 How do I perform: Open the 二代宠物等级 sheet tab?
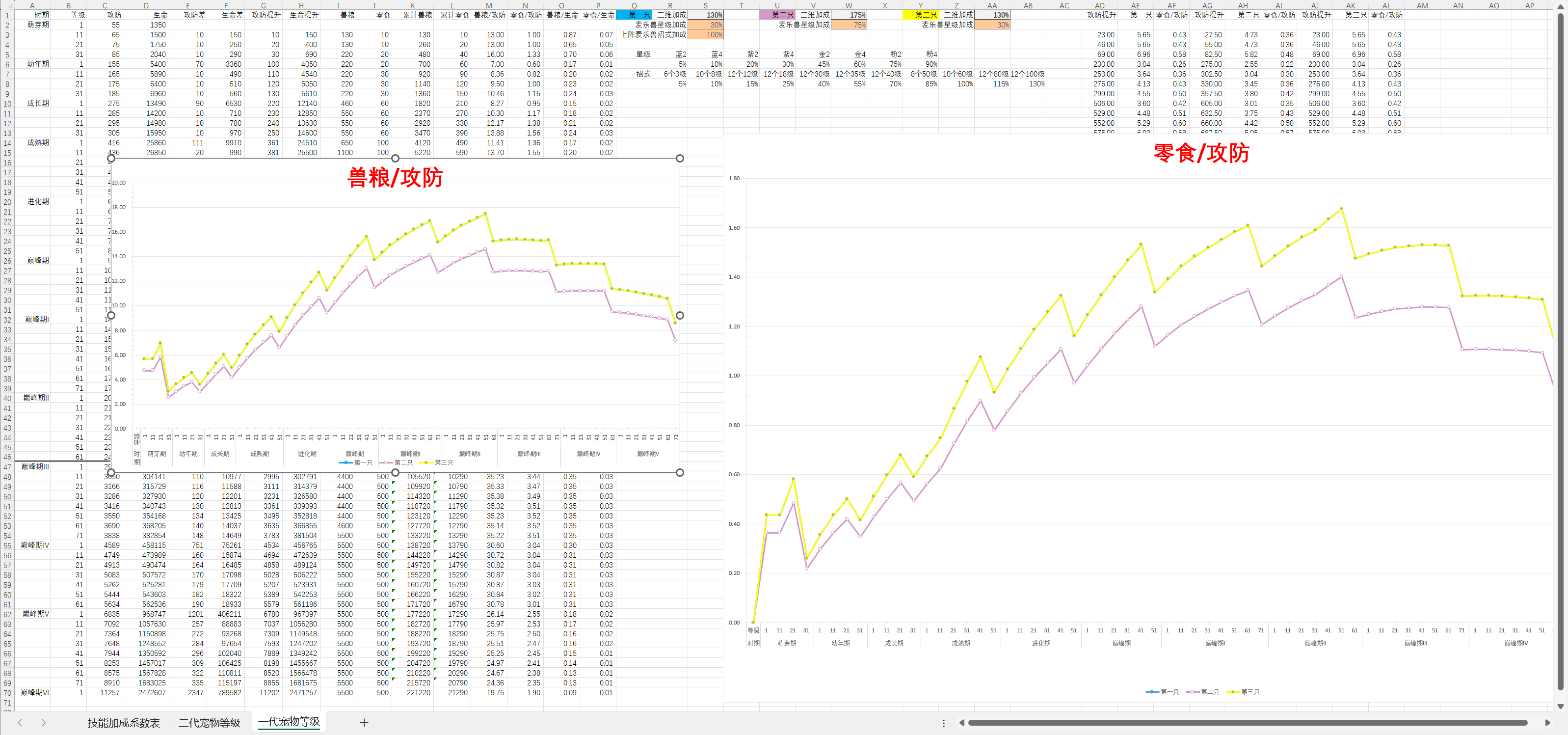(x=210, y=723)
